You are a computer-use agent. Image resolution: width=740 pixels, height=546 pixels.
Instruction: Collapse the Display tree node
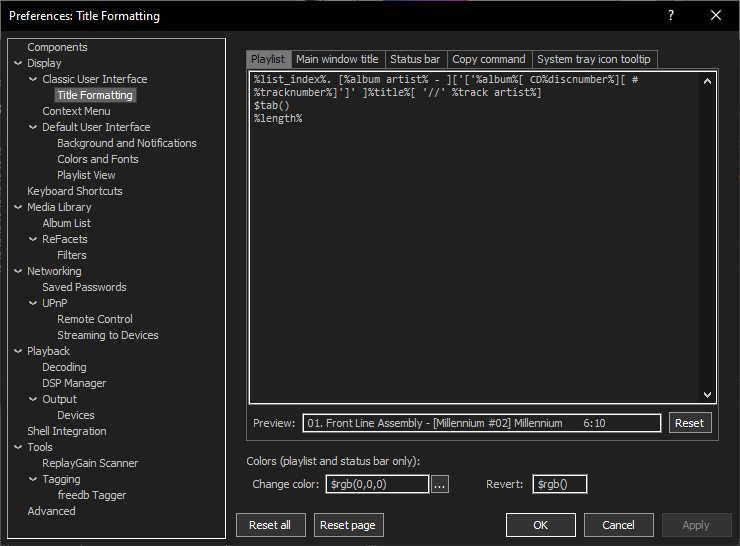point(18,63)
